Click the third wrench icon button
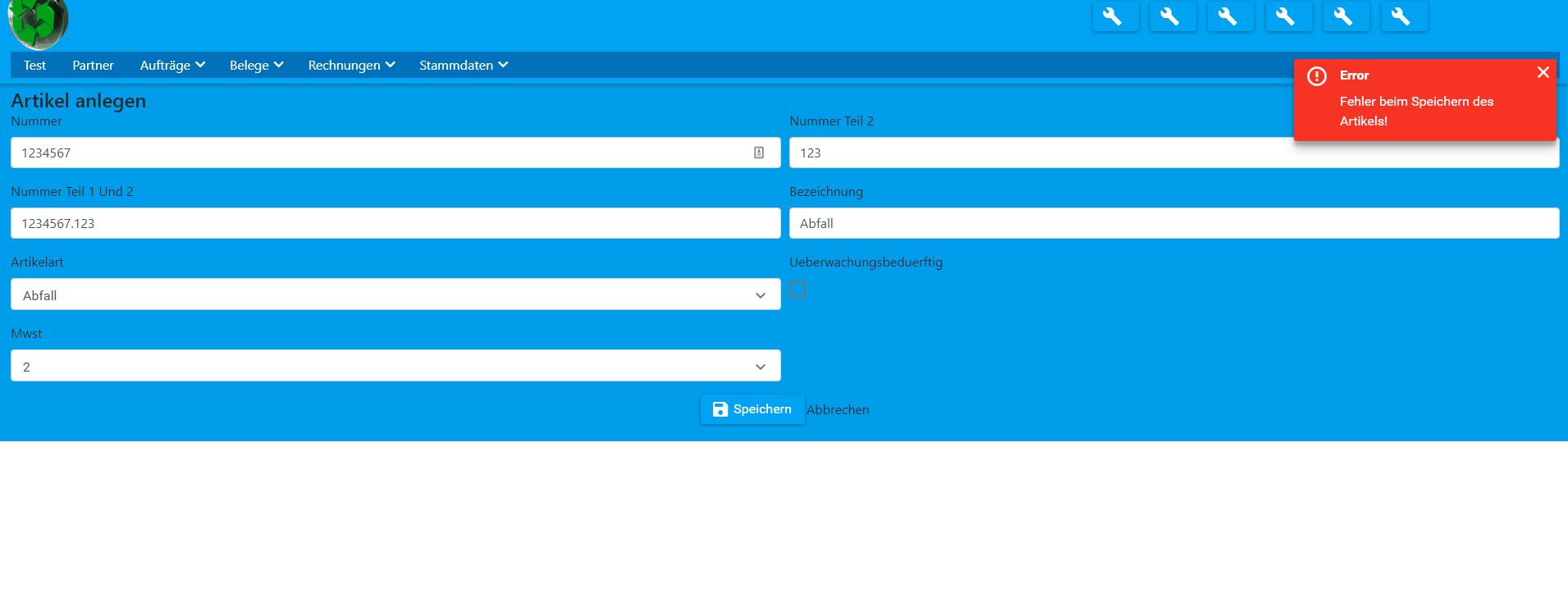 coord(1230,16)
